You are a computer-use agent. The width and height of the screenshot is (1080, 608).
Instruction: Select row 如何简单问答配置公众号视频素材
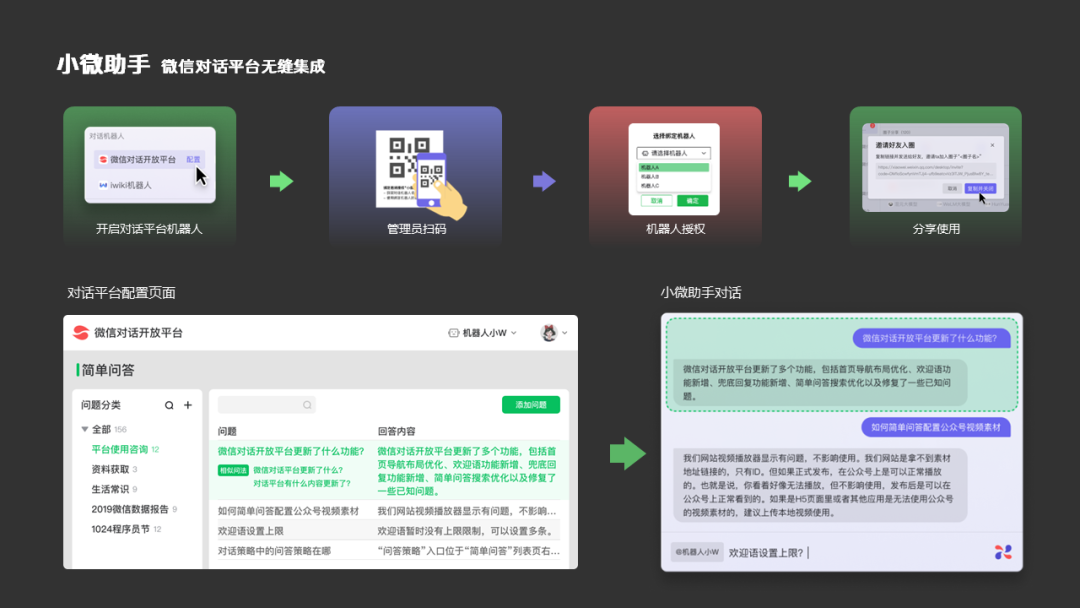click(x=389, y=511)
